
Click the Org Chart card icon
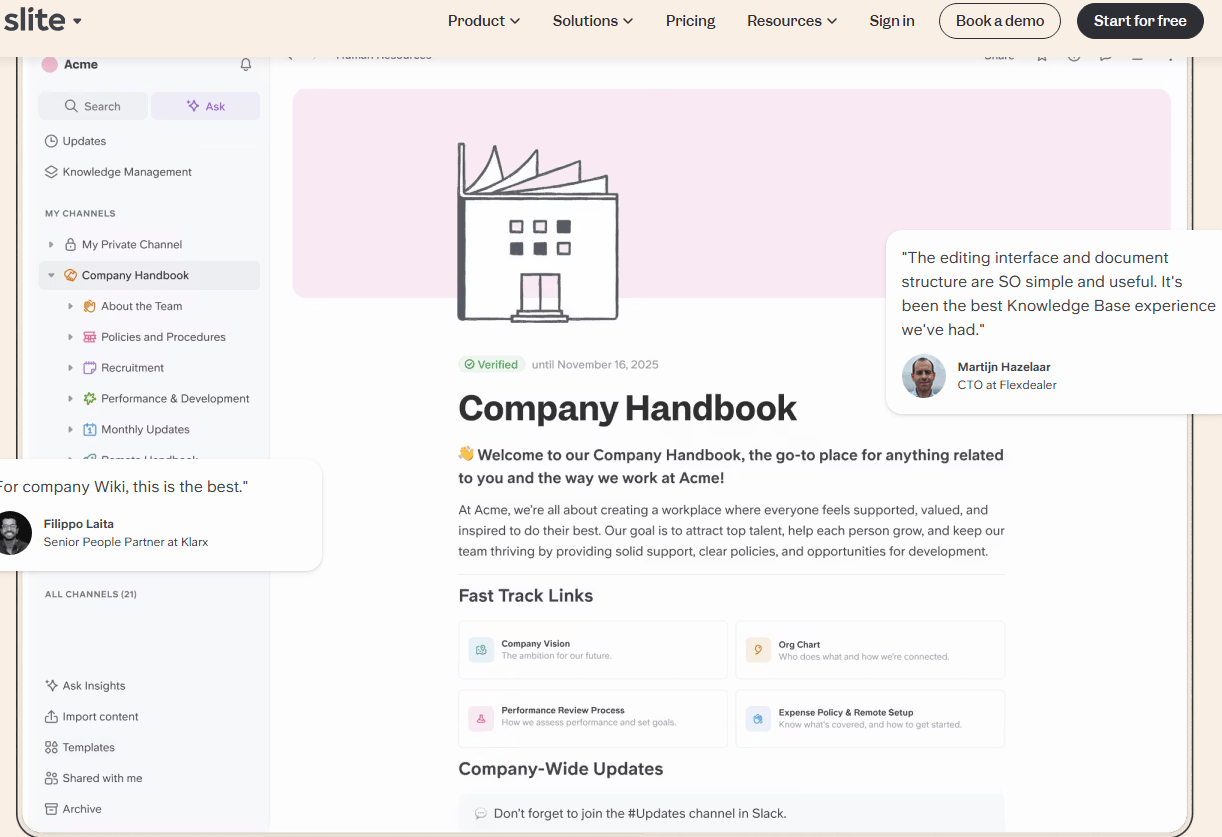click(758, 650)
